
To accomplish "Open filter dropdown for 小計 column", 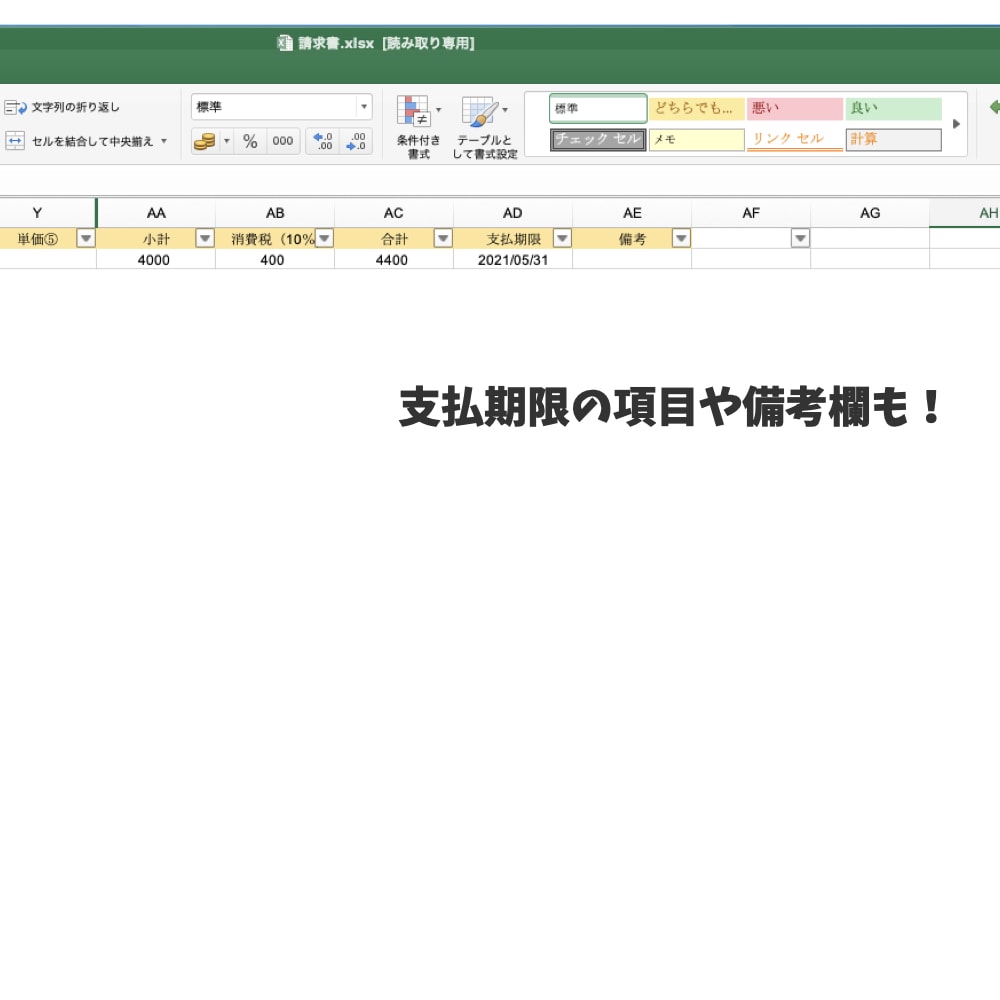I will (205, 239).
